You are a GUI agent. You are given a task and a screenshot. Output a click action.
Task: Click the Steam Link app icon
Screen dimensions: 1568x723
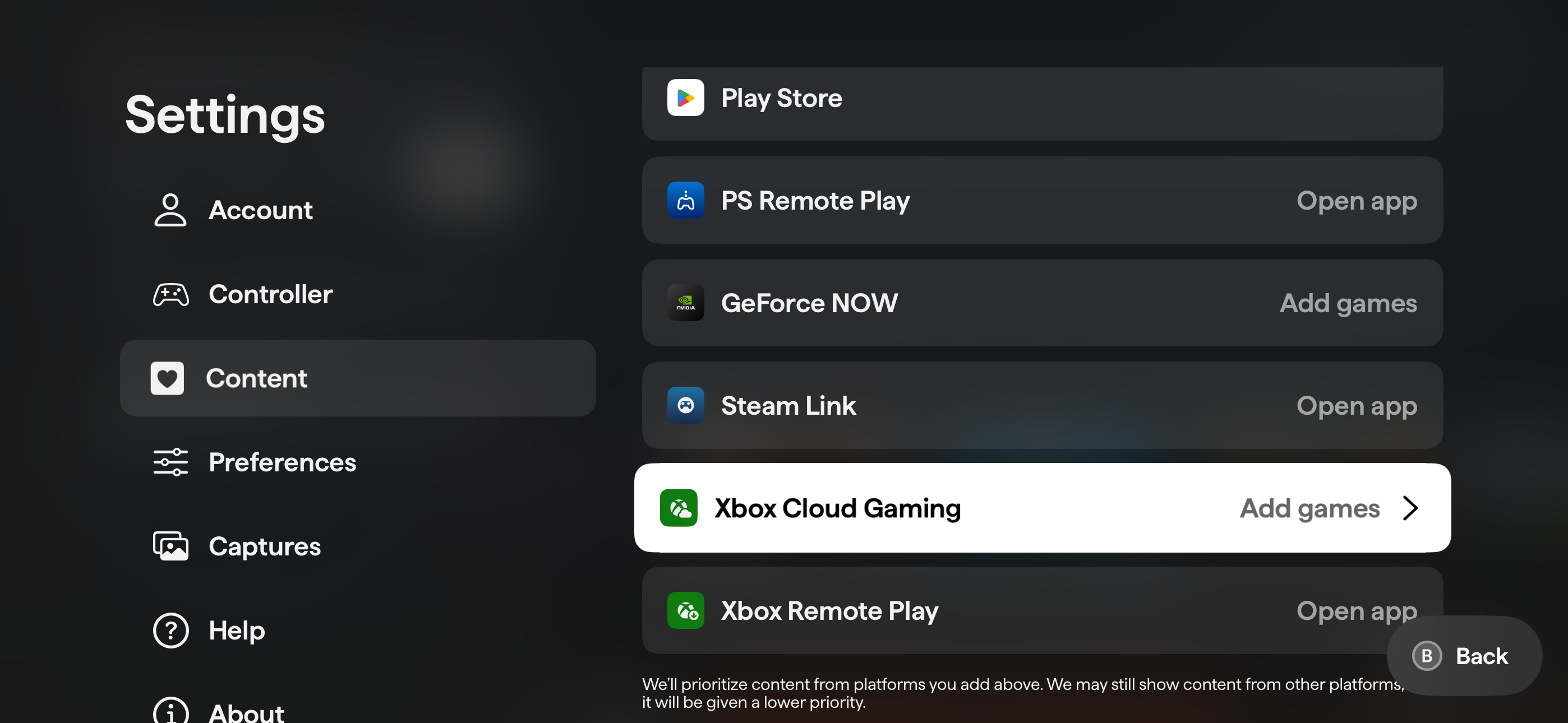pyautogui.click(x=685, y=405)
